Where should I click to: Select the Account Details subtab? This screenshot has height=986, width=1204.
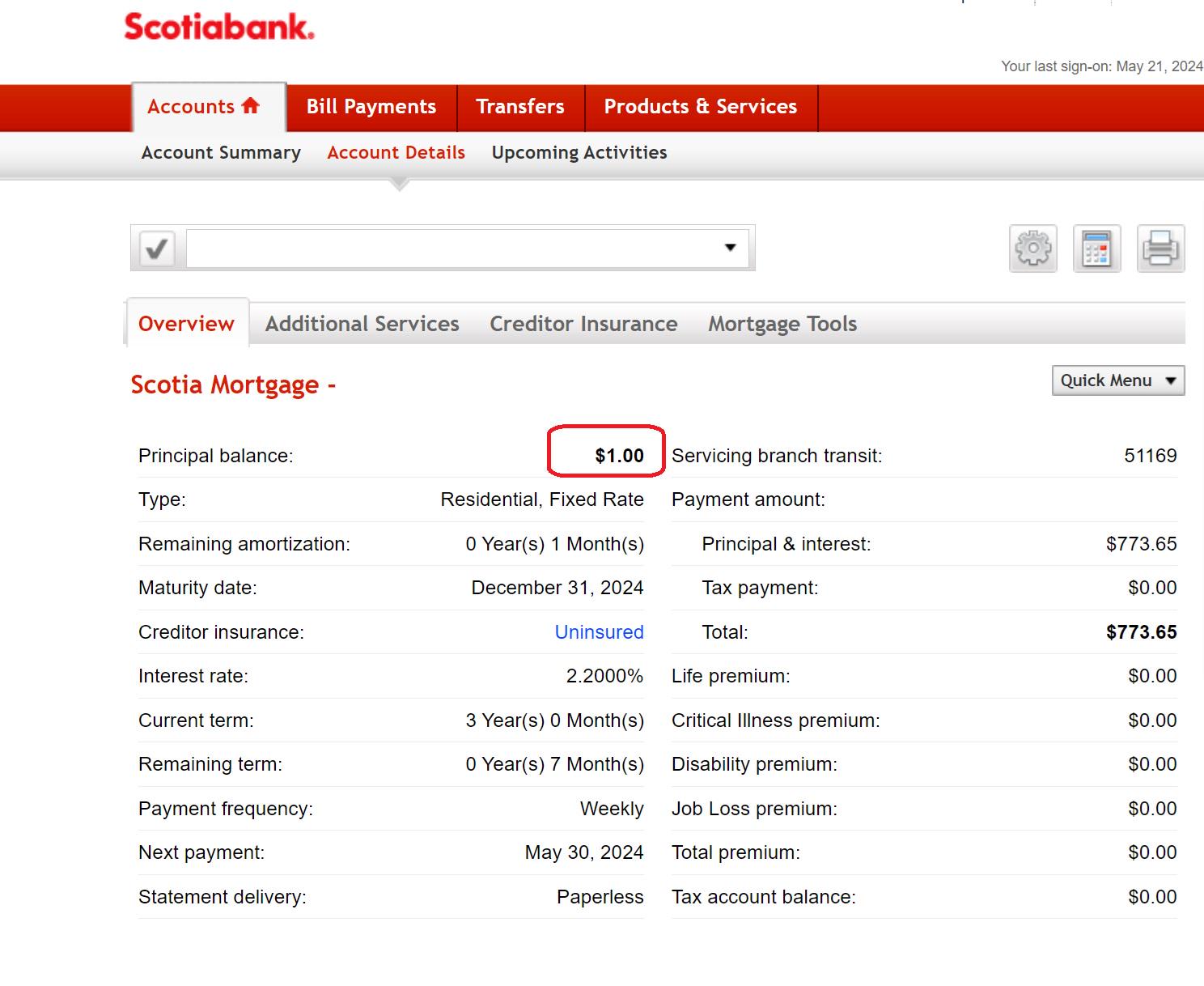(396, 153)
